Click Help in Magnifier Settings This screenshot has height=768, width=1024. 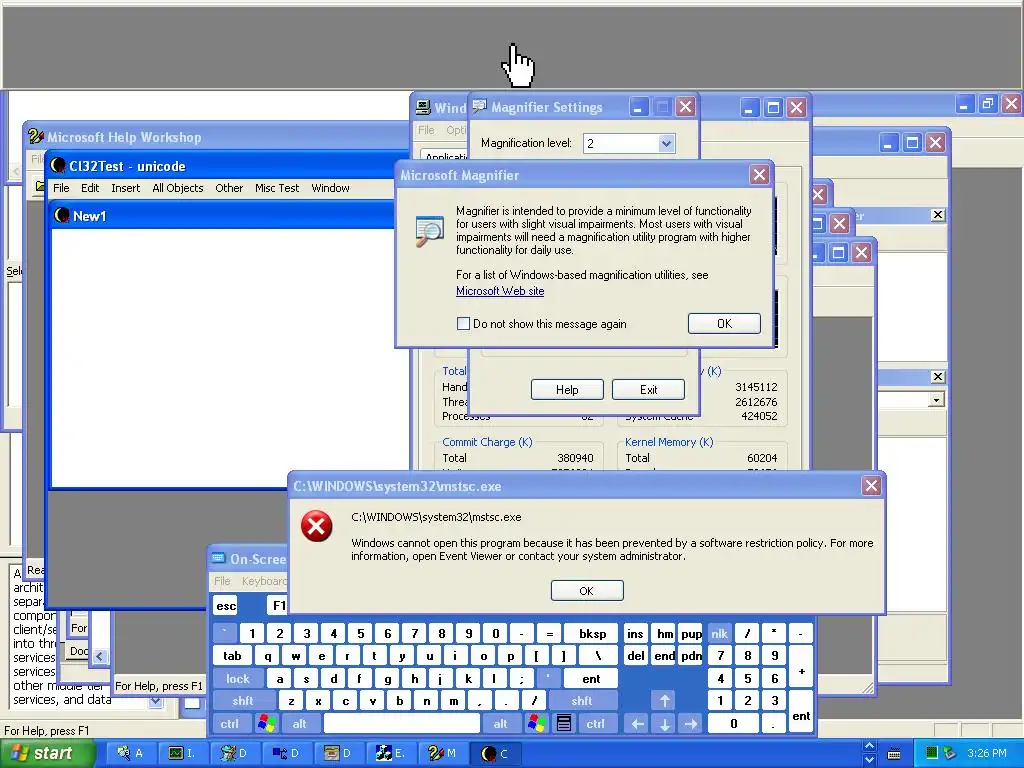pos(567,389)
